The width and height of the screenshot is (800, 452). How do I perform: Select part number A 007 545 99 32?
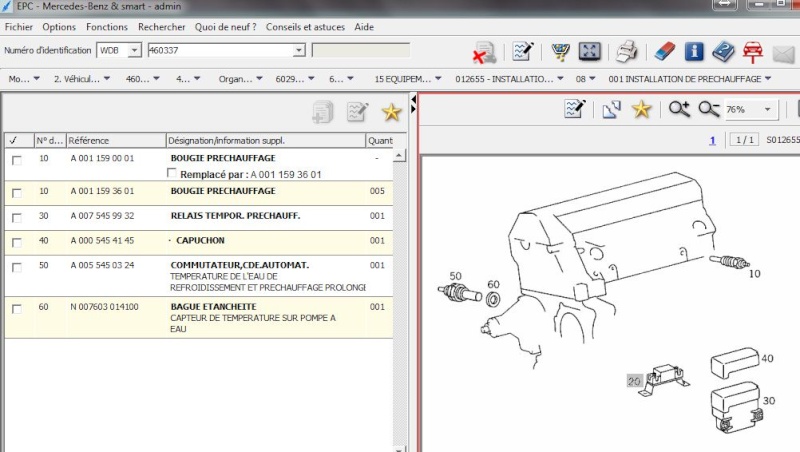102,216
